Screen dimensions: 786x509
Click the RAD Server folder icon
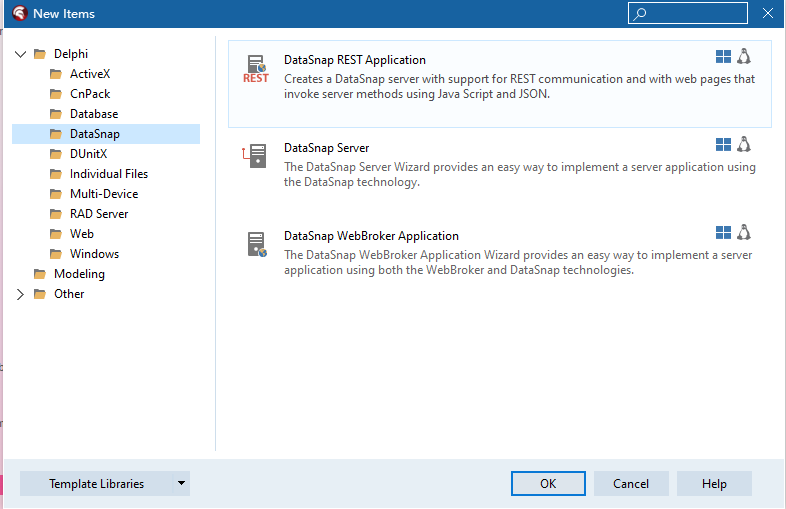click(x=56, y=214)
